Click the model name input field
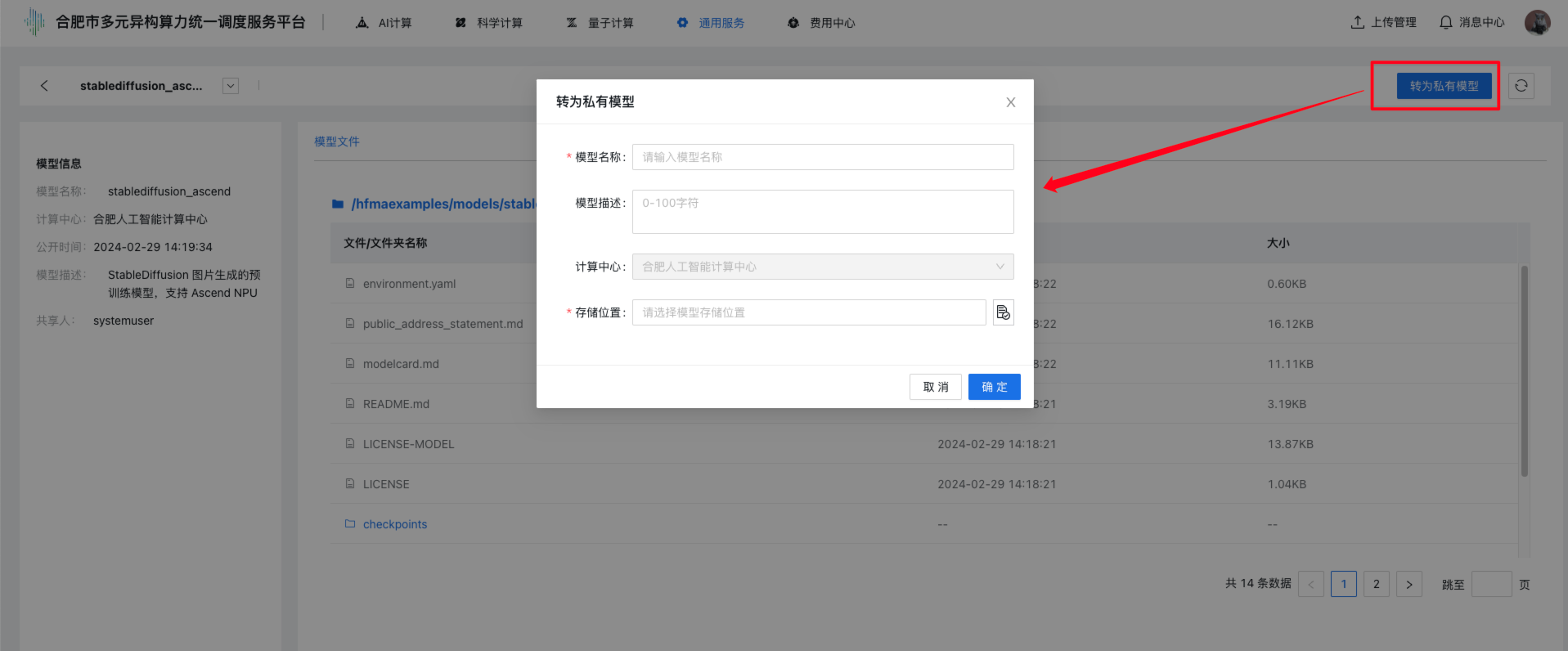This screenshot has width=1568, height=651. 822,157
